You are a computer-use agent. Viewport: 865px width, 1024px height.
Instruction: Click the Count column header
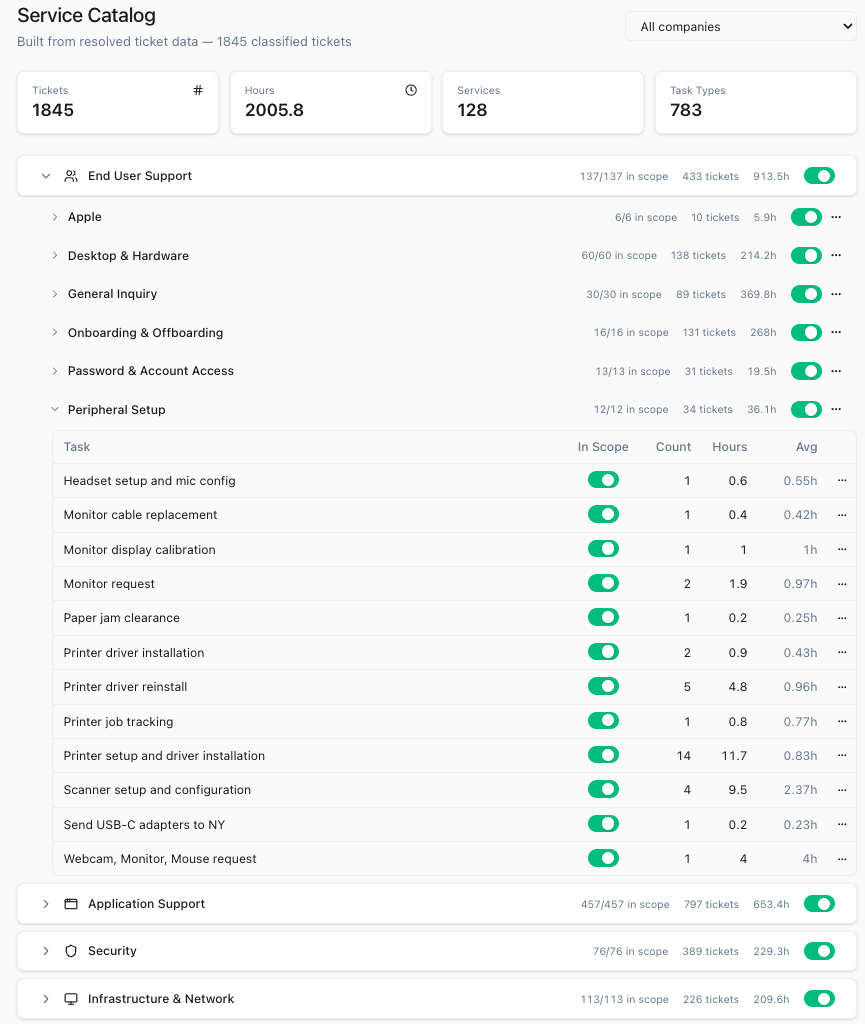[673, 447]
